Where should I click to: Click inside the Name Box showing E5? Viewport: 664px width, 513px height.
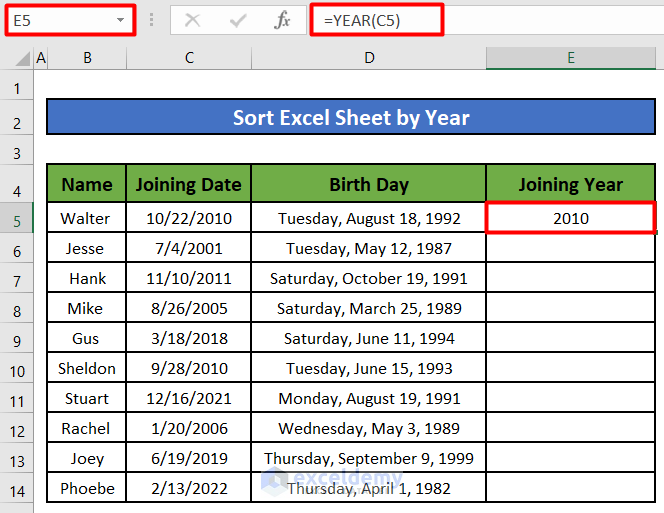coord(60,20)
